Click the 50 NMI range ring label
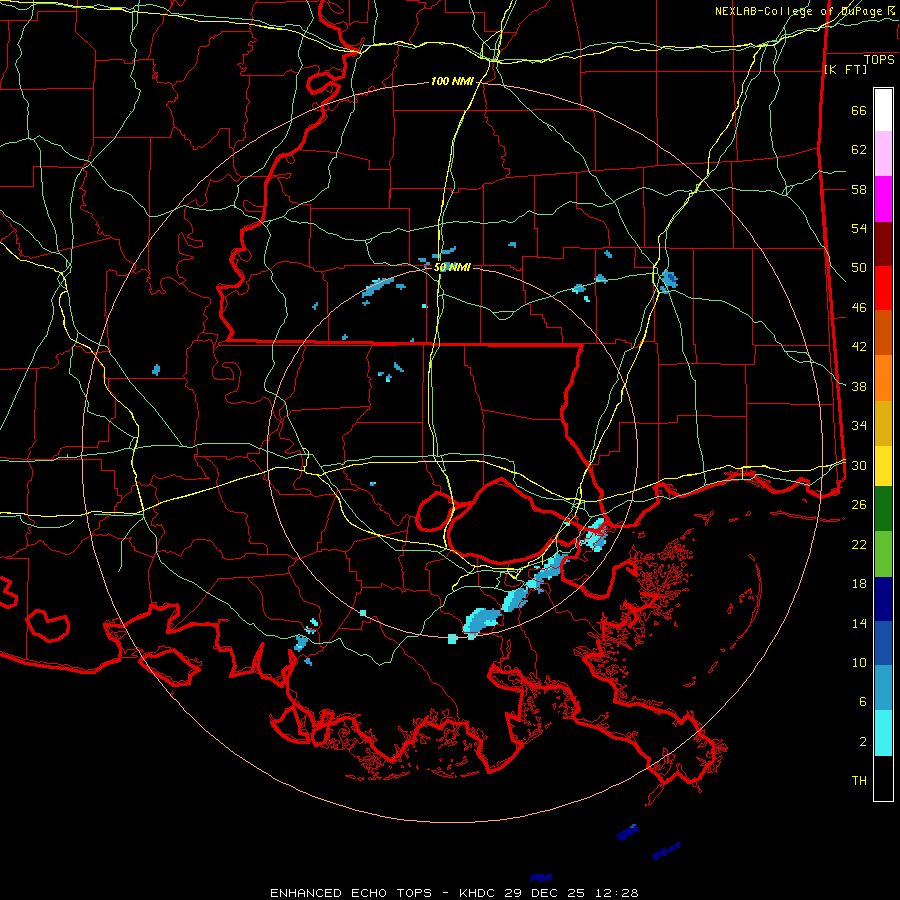The width and height of the screenshot is (900, 900). click(x=452, y=267)
